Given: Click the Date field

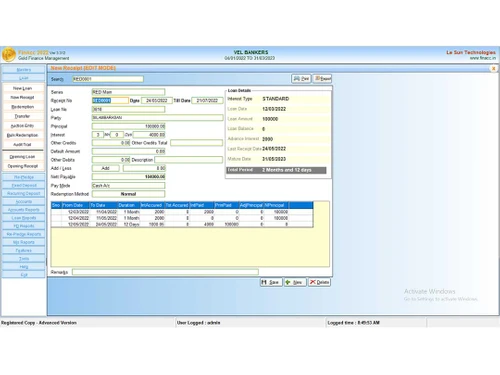Looking at the screenshot, I should pyautogui.click(x=157, y=100).
